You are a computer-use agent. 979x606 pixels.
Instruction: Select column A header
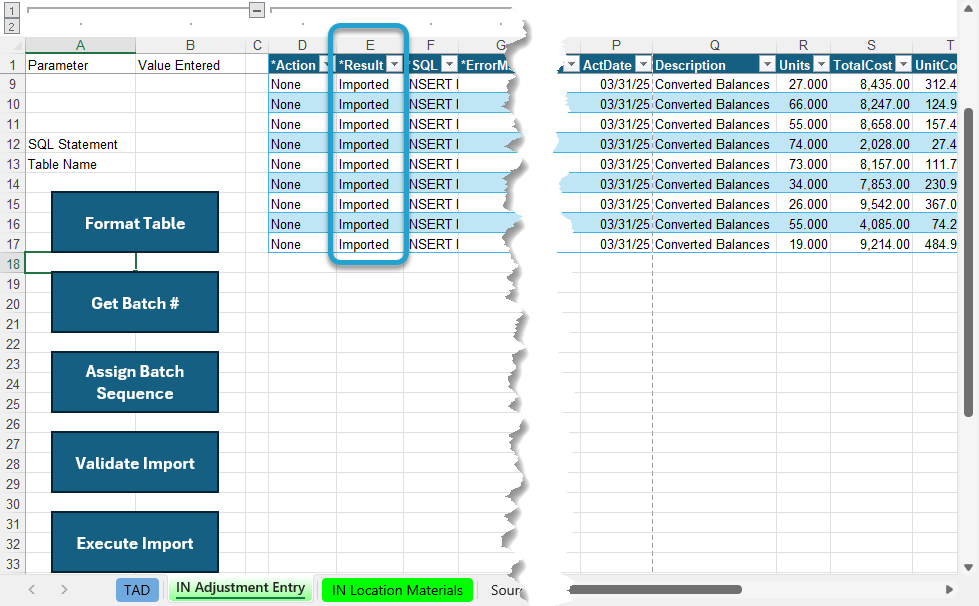point(81,45)
